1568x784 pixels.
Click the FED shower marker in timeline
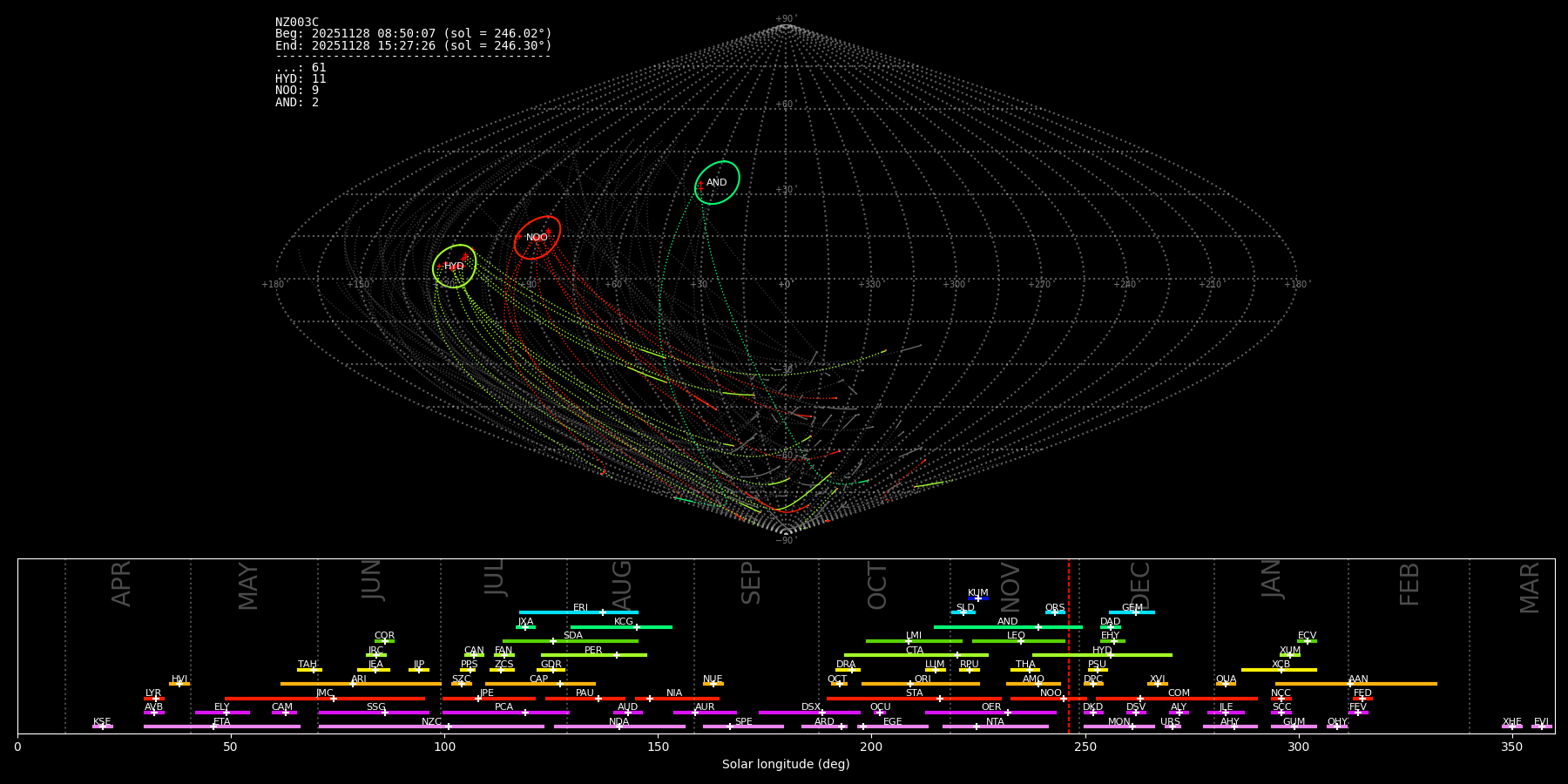click(1362, 698)
